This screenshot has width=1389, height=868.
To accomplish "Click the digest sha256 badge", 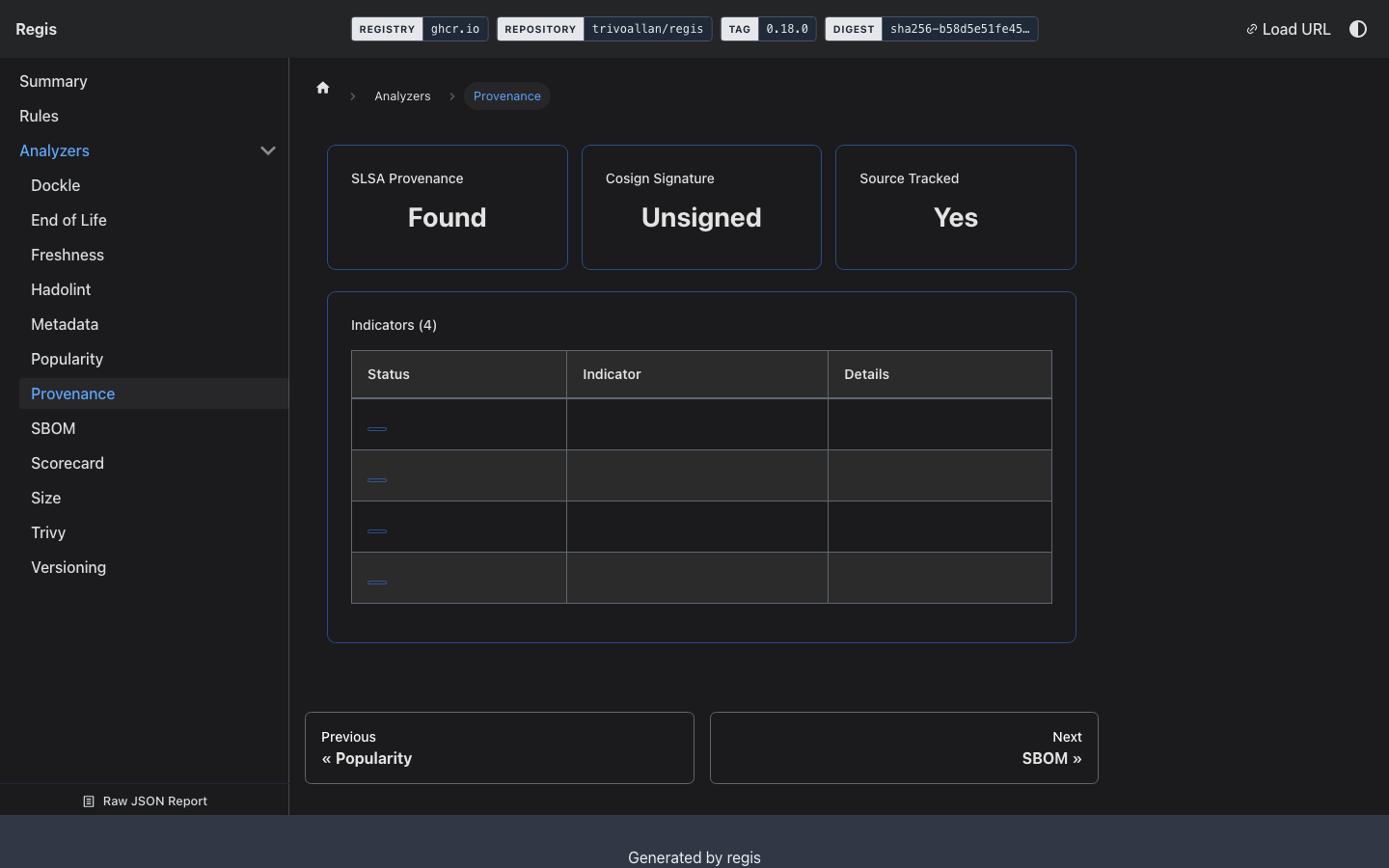I will [x=931, y=29].
